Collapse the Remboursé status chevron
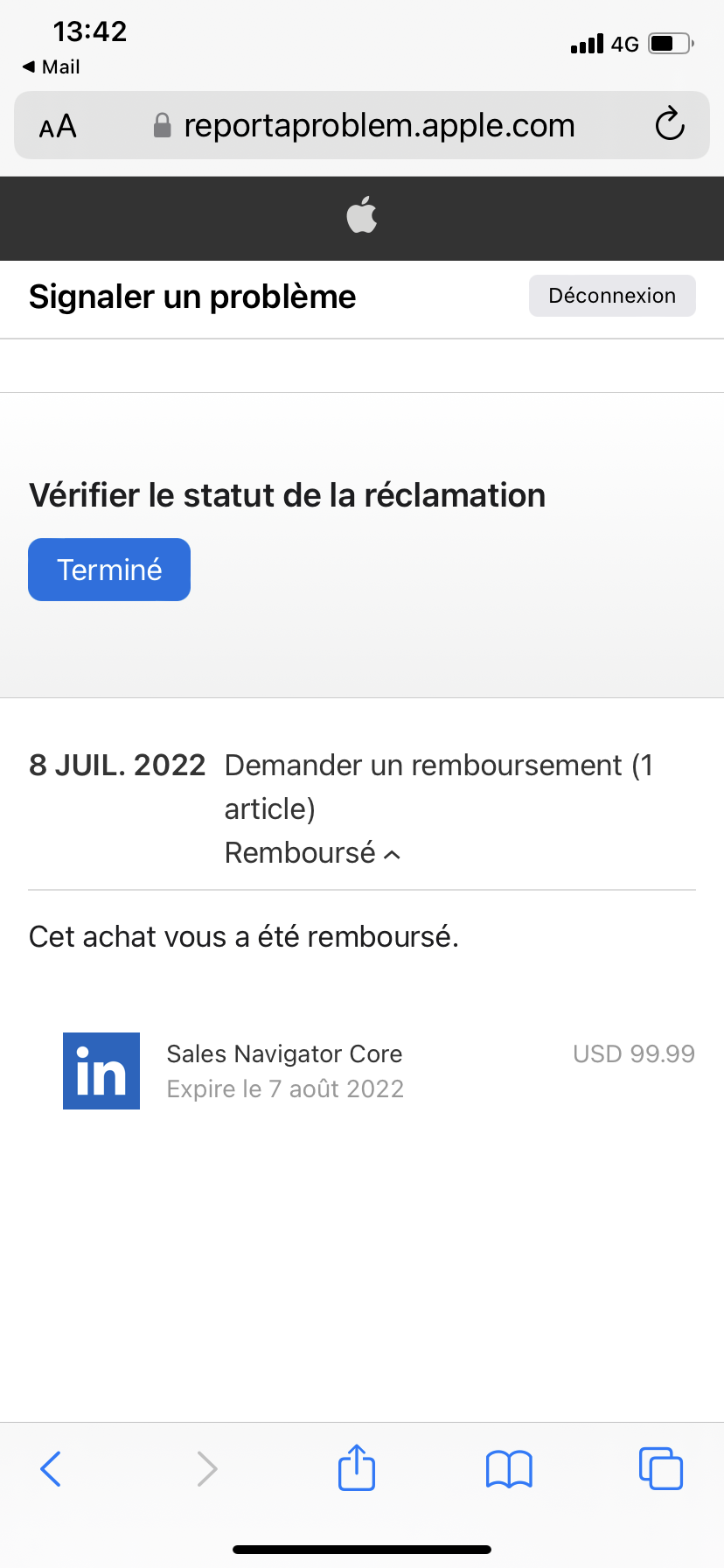Viewport: 724px width, 1568px height. coord(393,854)
